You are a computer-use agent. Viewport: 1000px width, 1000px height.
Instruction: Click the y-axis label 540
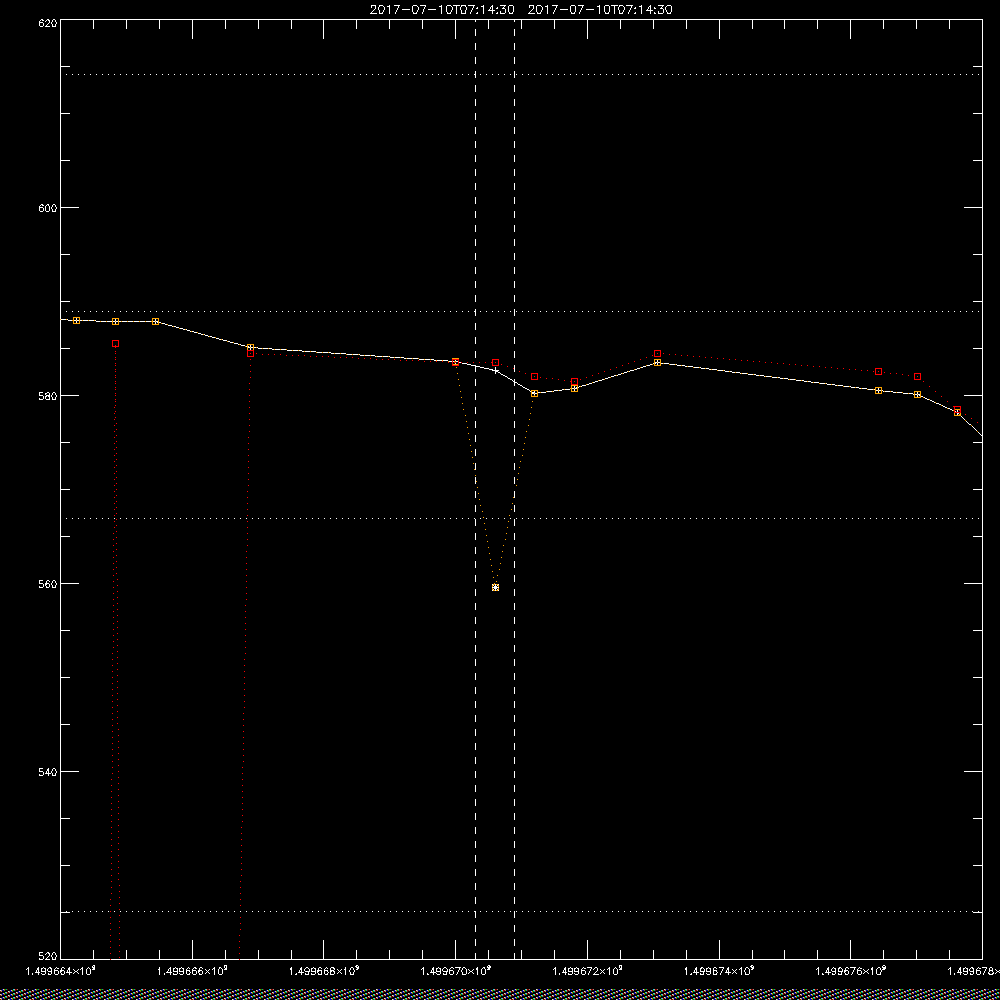[48, 772]
